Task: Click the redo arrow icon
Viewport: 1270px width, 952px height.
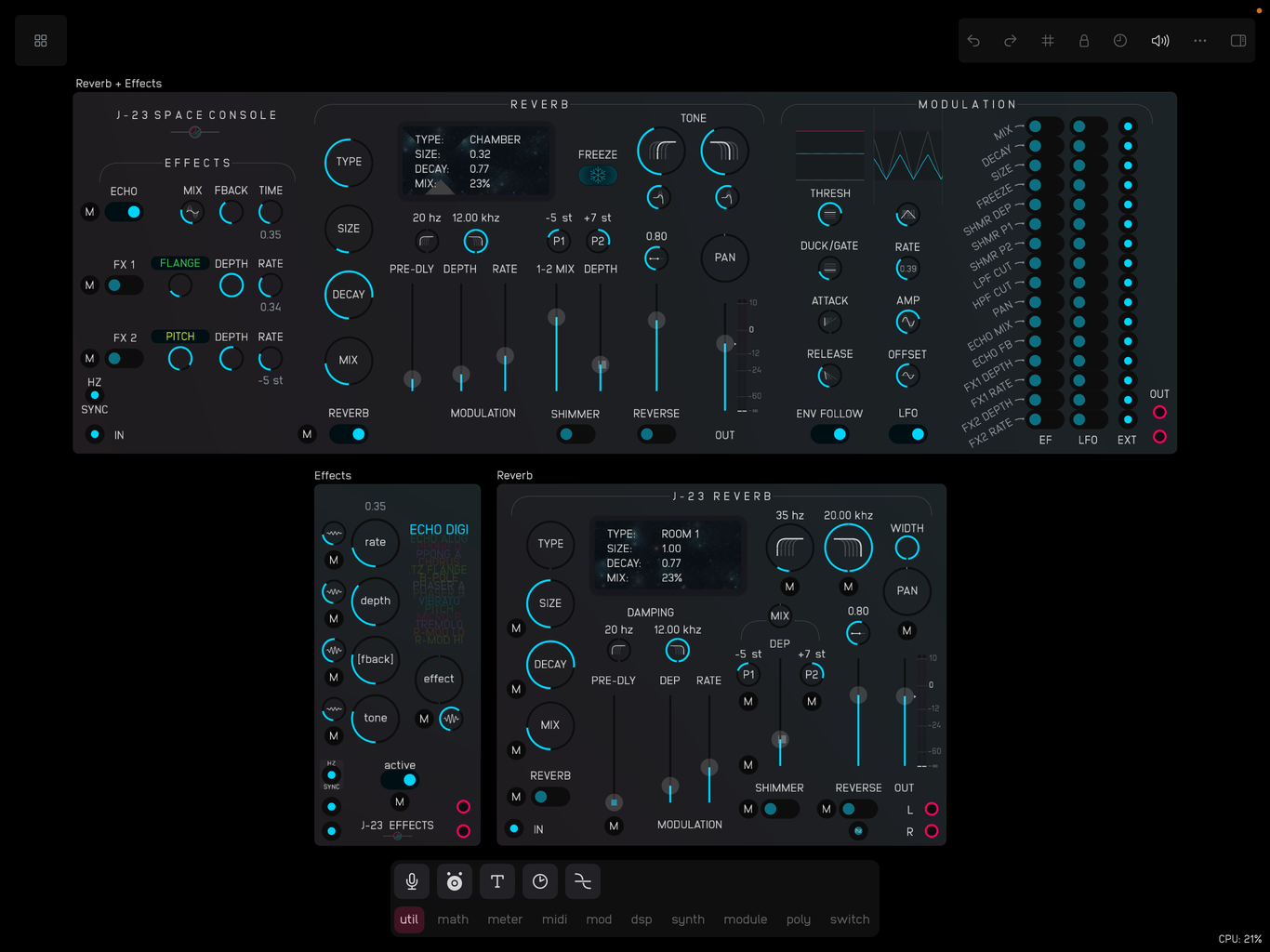Action: click(1010, 41)
